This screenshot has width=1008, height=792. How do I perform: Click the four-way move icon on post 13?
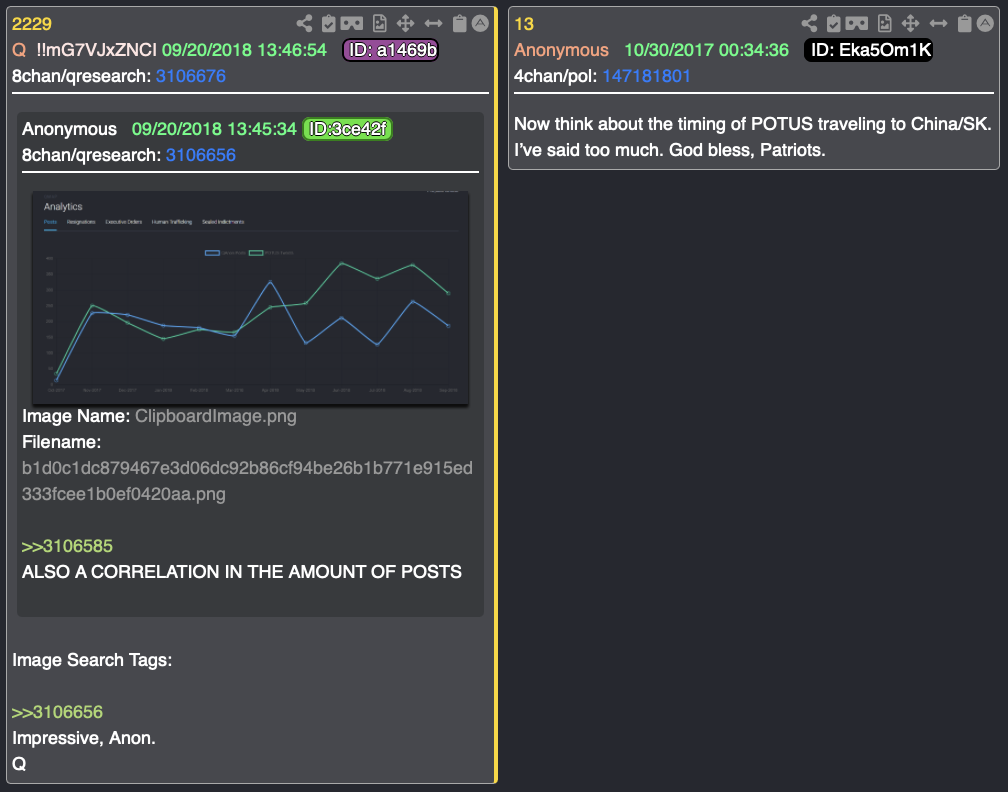pos(910,24)
